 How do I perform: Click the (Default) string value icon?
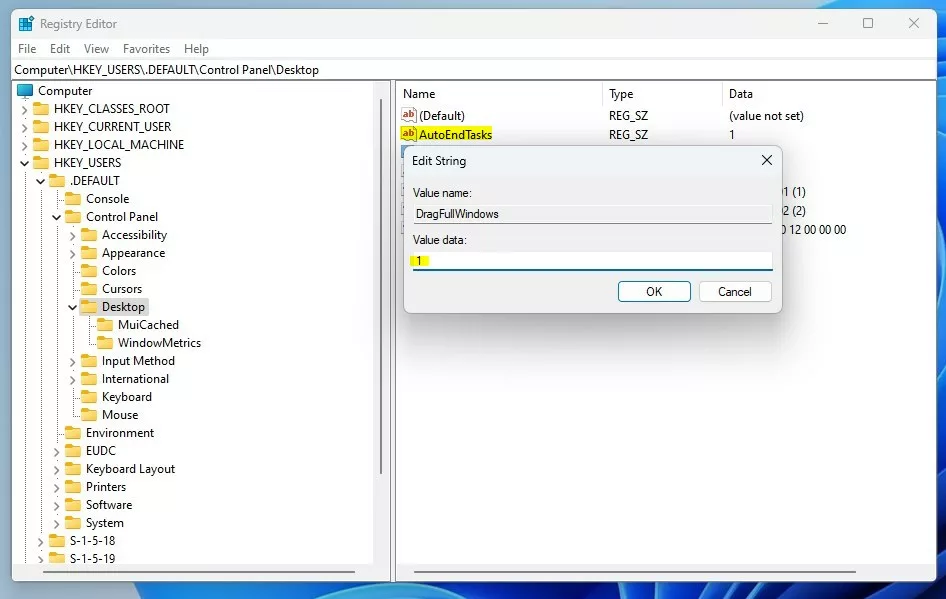(x=408, y=115)
